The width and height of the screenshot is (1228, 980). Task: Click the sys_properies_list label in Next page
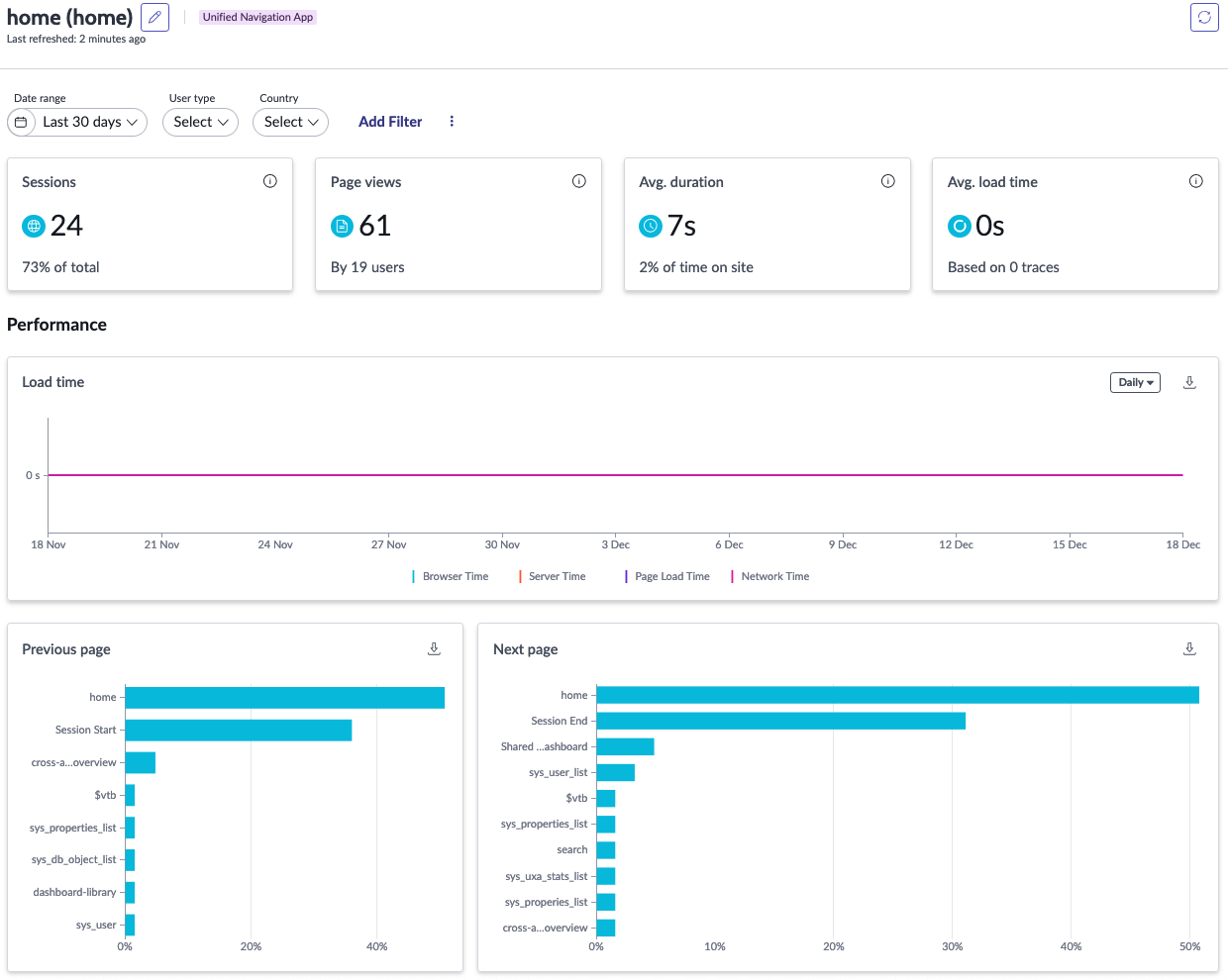click(x=547, y=902)
